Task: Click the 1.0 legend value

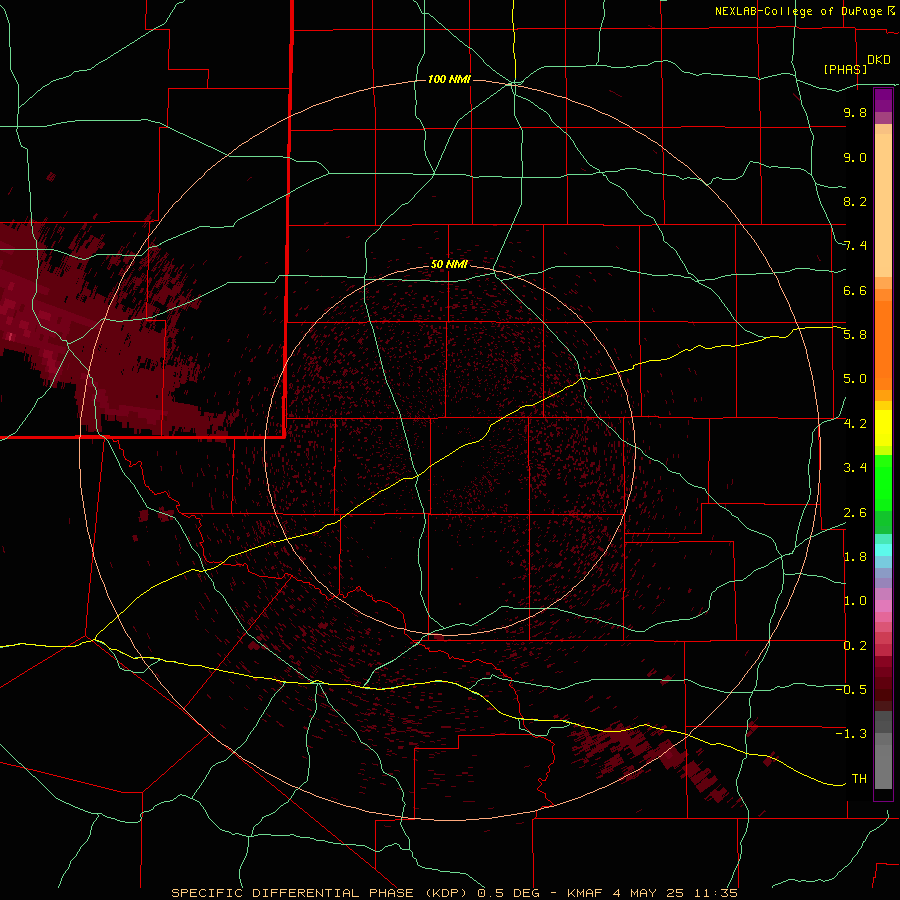Action: 855,601
